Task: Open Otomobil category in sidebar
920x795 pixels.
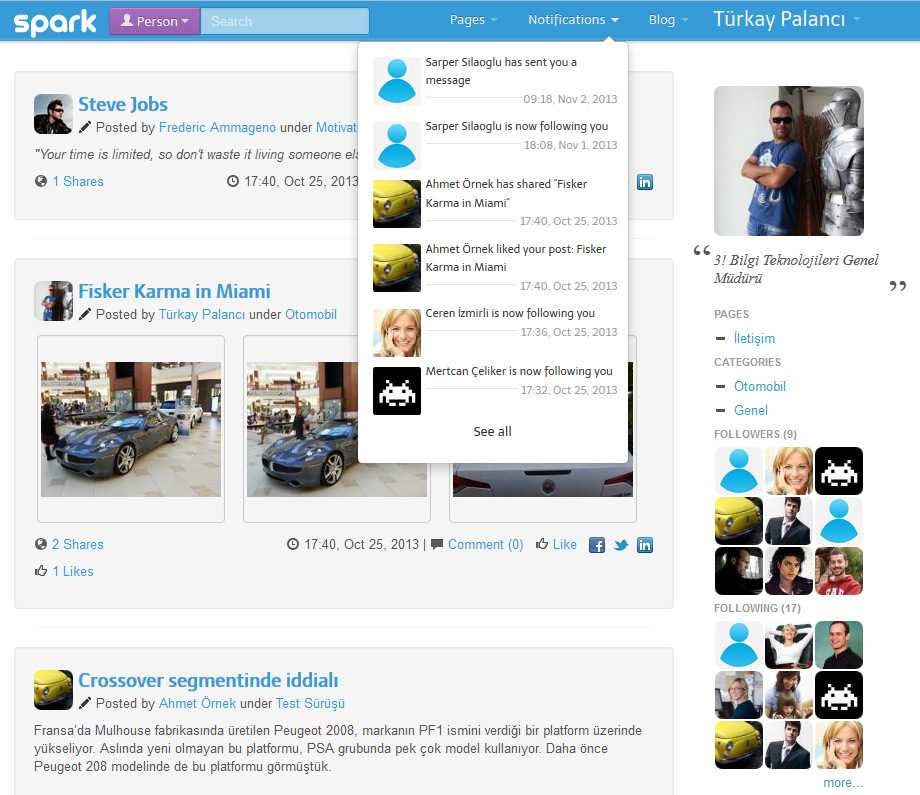Action: tap(760, 387)
